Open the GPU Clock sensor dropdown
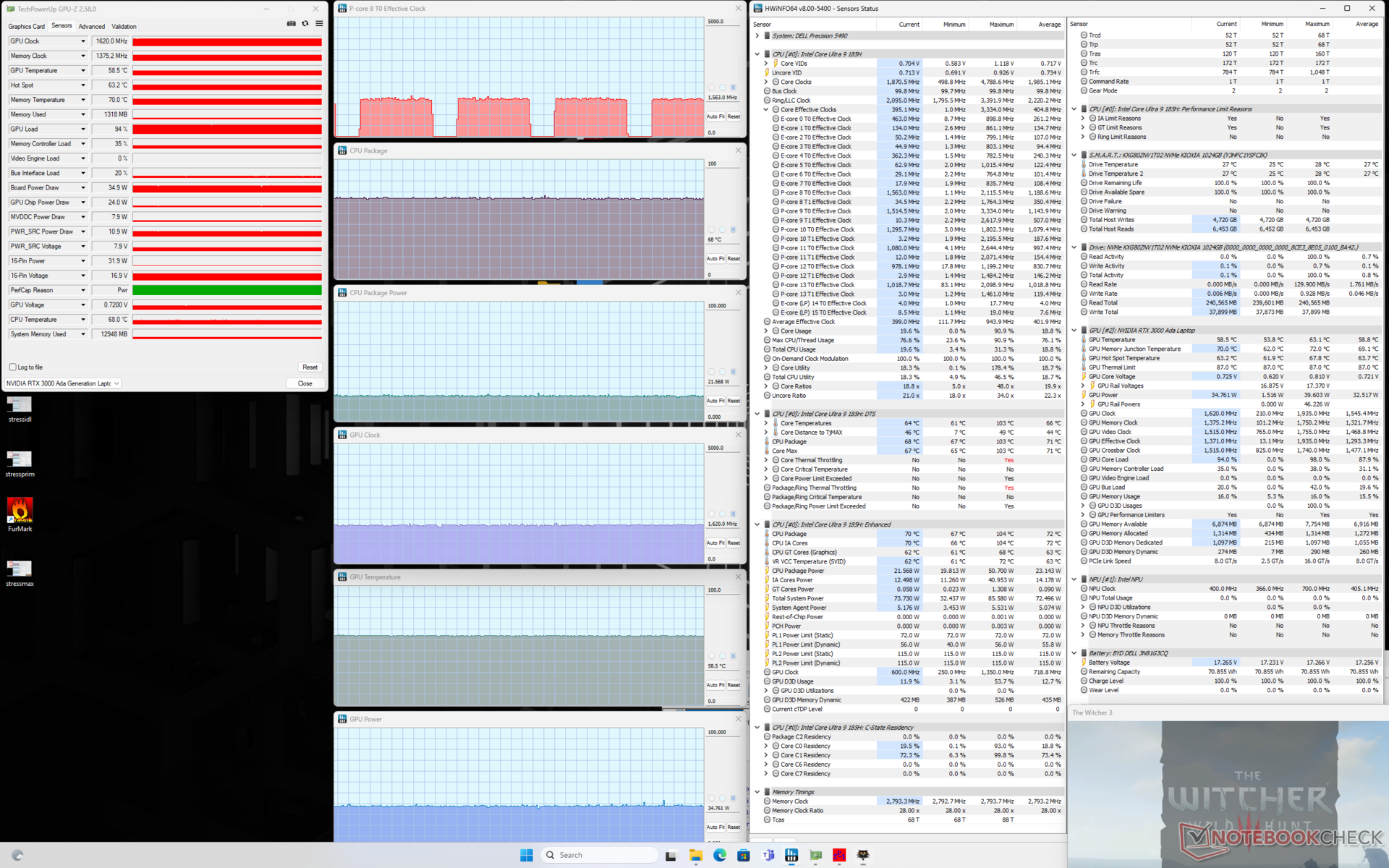Screen dimensions: 1389x868 point(83,41)
